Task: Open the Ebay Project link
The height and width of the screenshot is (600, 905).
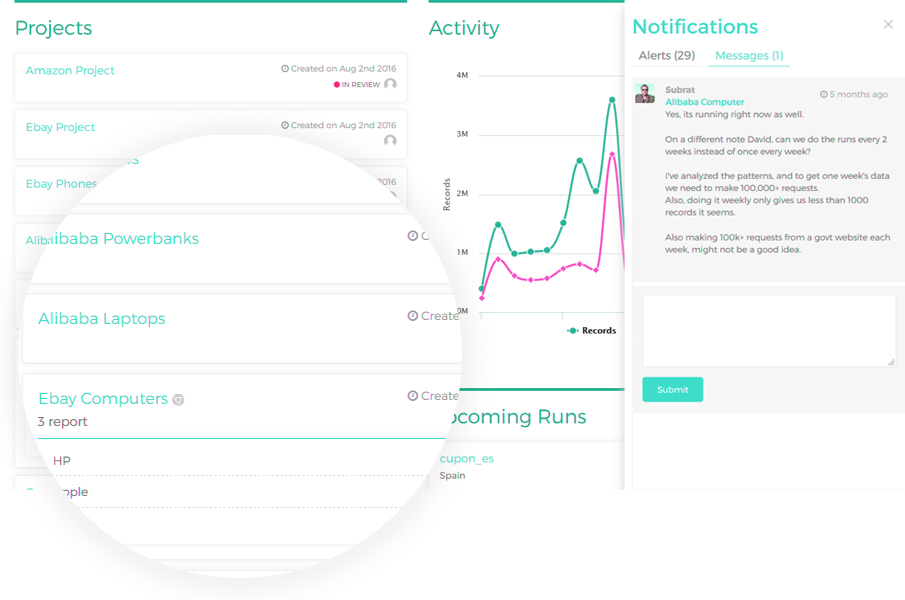Action: point(60,127)
